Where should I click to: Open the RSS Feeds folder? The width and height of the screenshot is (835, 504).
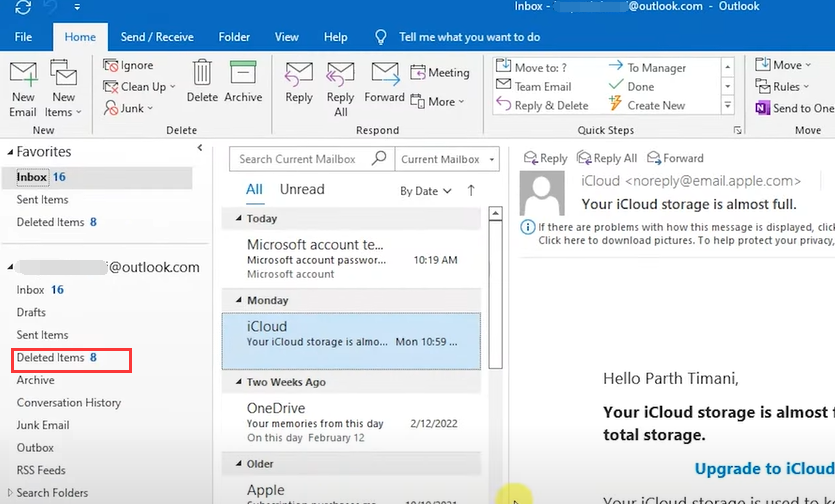click(41, 470)
